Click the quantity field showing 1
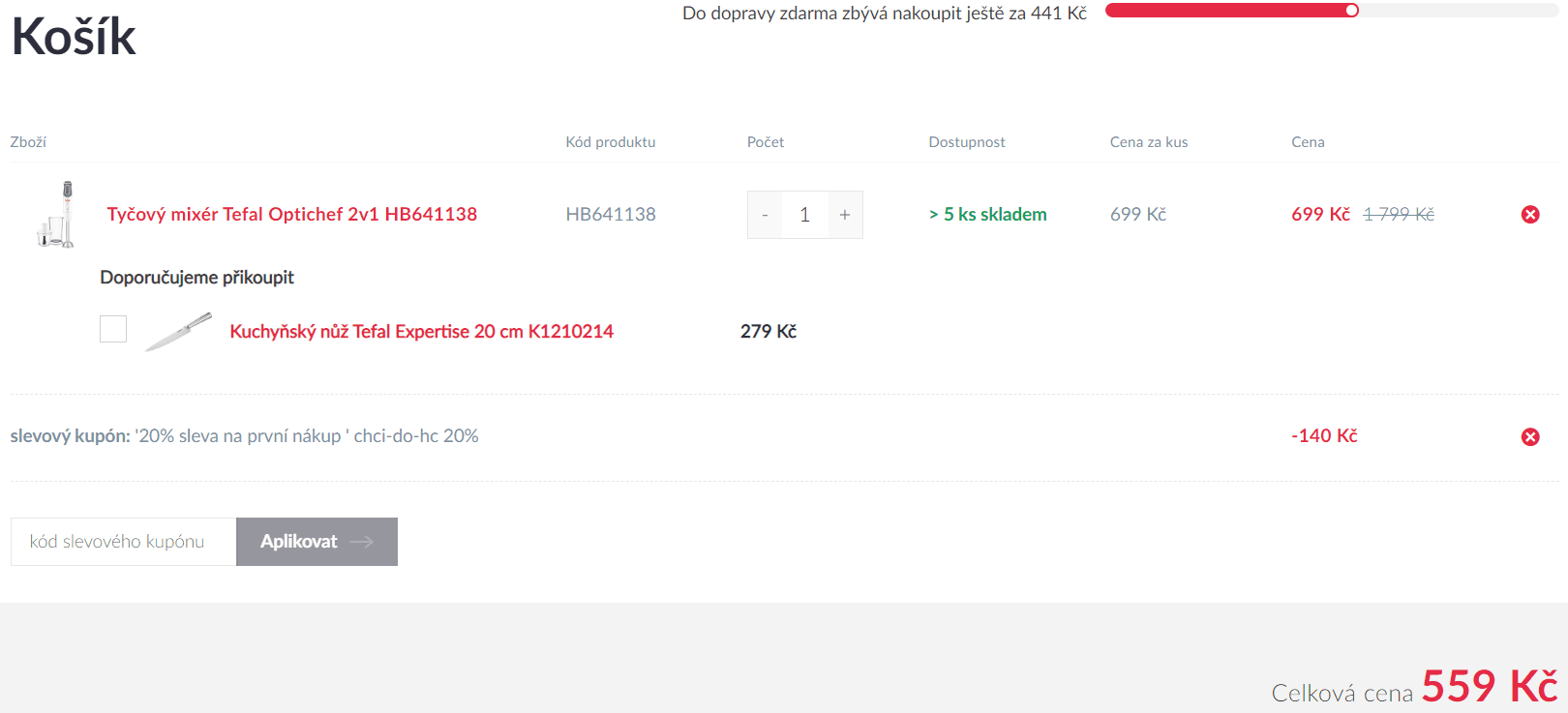The height and width of the screenshot is (713, 1568). (804, 215)
